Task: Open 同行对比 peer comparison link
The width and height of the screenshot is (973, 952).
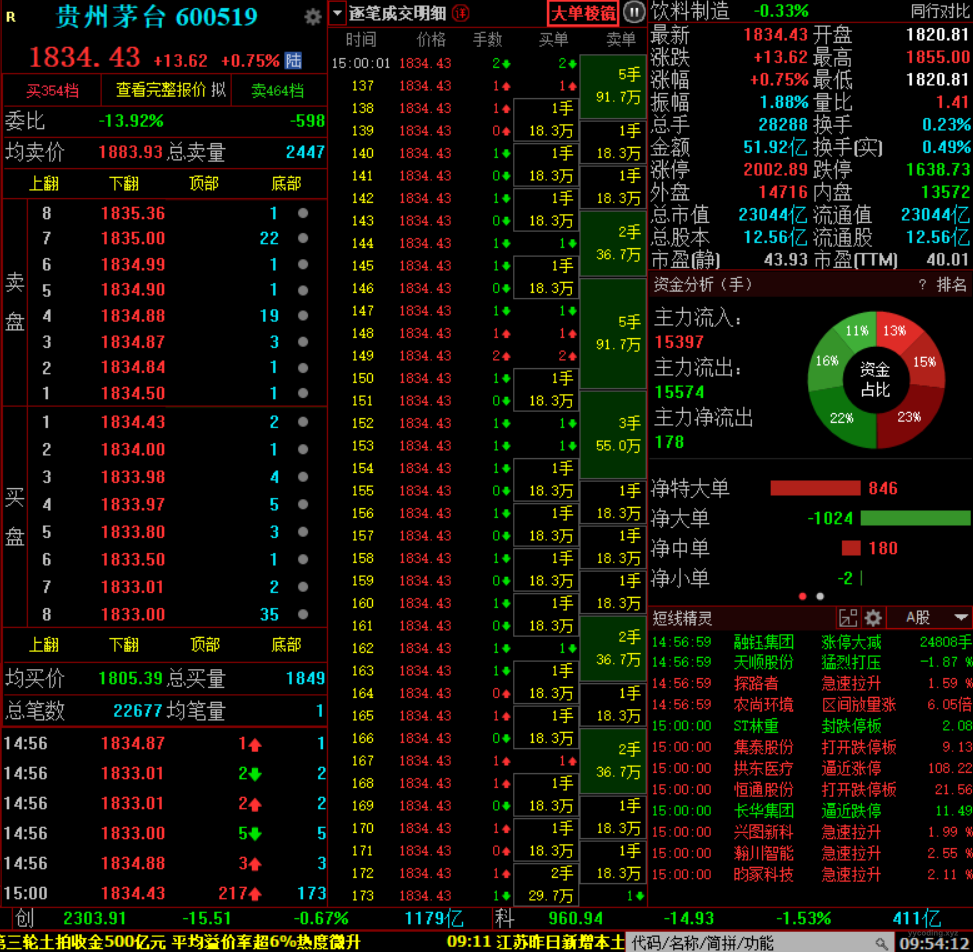Action: tap(939, 11)
